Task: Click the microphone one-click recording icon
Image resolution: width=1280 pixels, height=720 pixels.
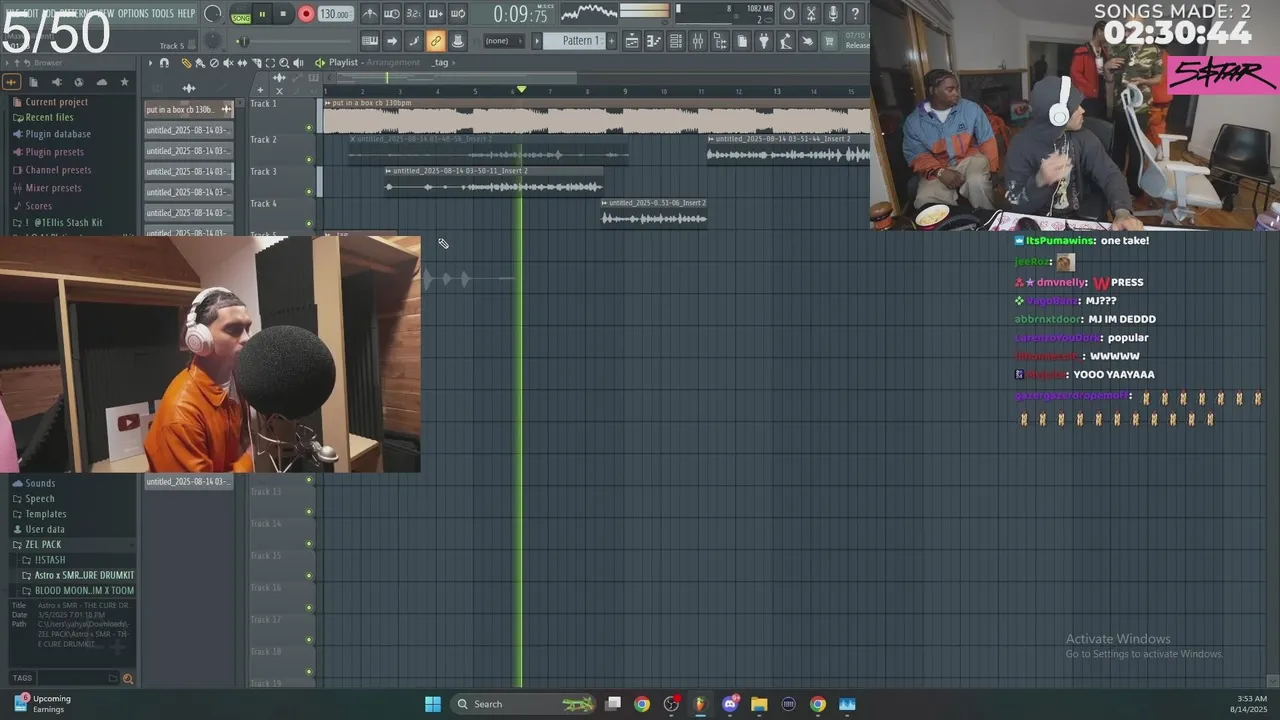Action: [833, 14]
